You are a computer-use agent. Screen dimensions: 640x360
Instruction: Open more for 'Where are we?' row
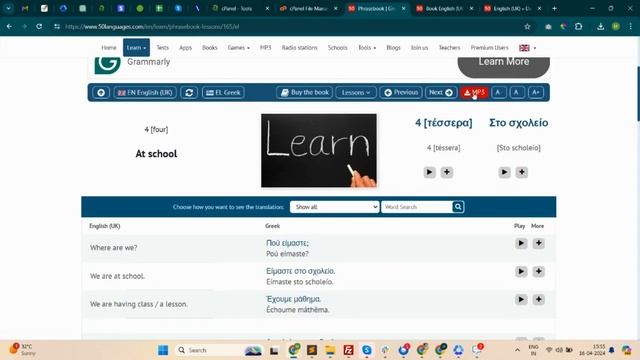point(538,243)
